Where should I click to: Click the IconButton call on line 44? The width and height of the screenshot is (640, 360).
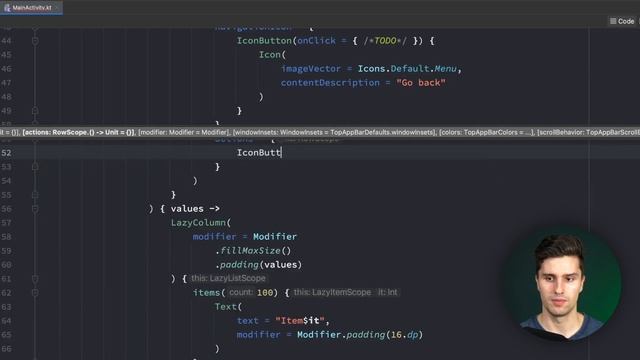point(264,41)
